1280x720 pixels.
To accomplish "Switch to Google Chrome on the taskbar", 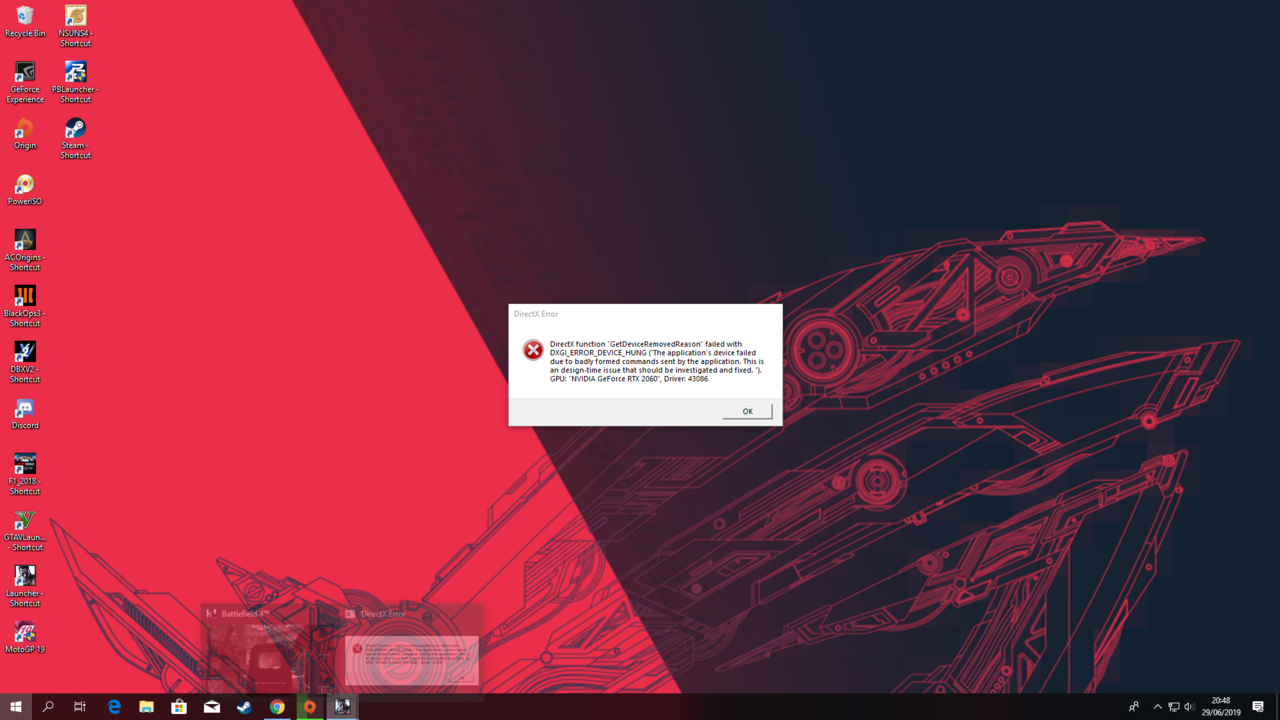I will coord(277,707).
